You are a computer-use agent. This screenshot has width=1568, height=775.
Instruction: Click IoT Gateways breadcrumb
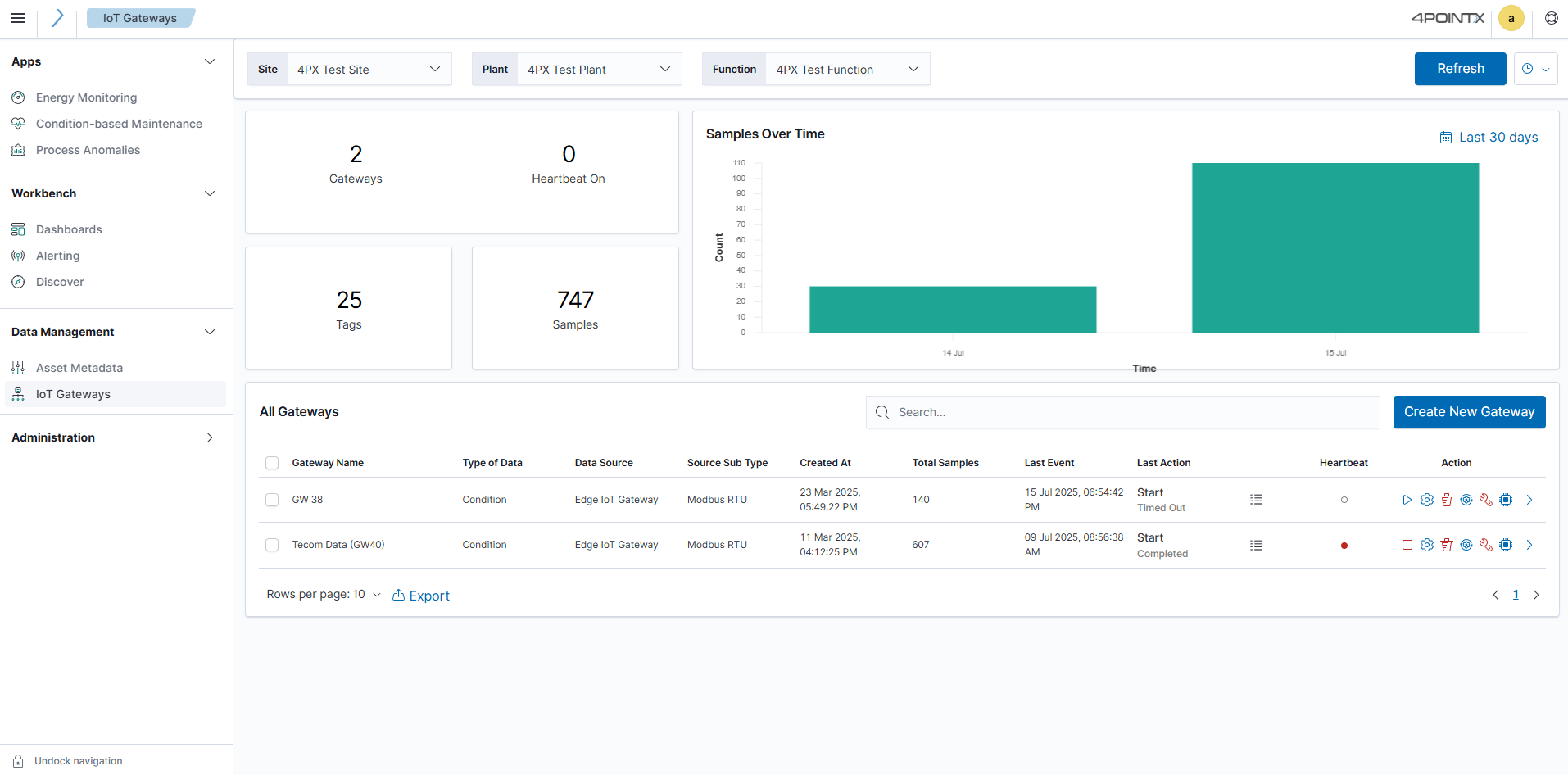(x=140, y=18)
